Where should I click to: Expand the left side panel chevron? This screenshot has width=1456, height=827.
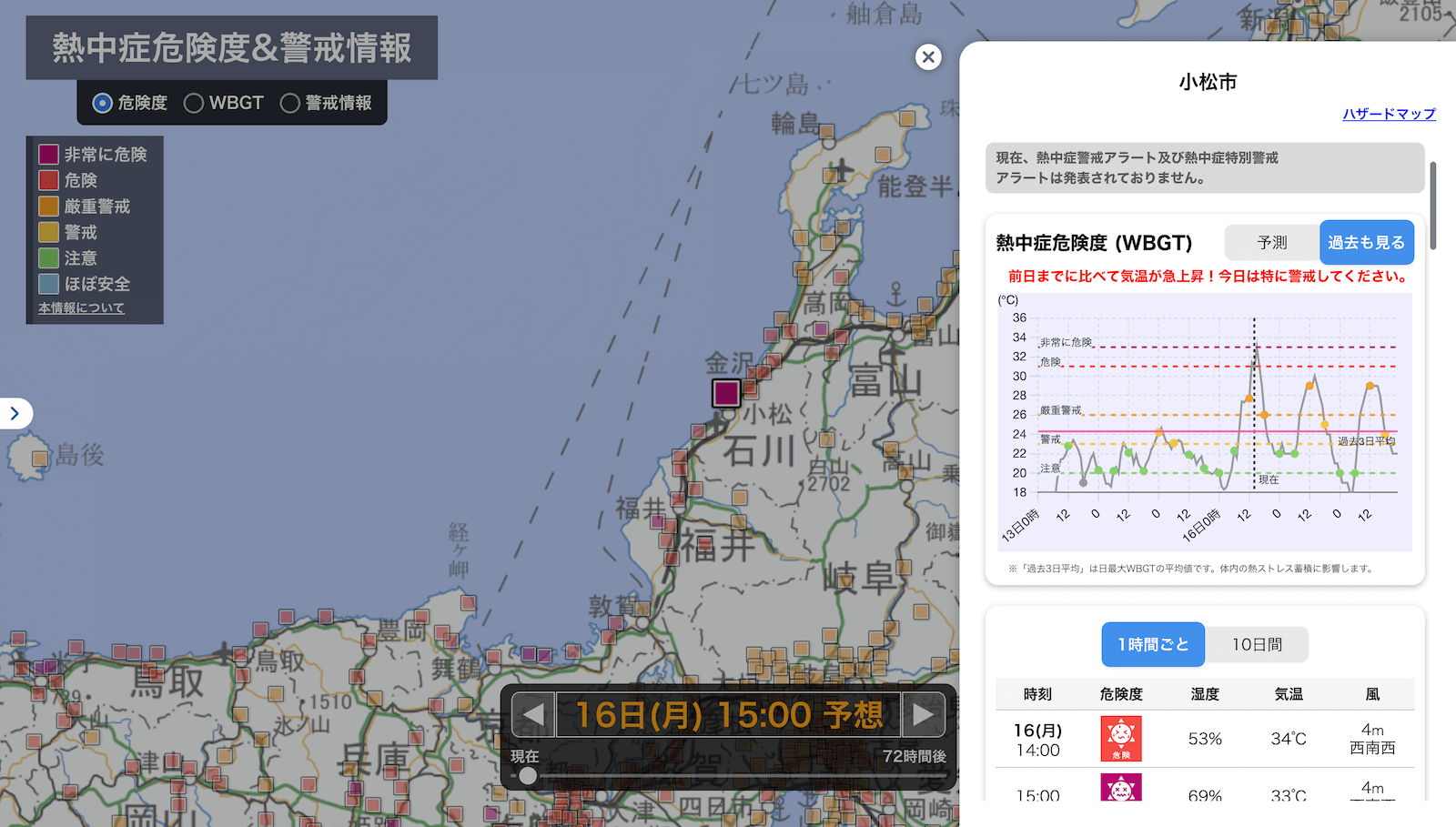(x=15, y=414)
